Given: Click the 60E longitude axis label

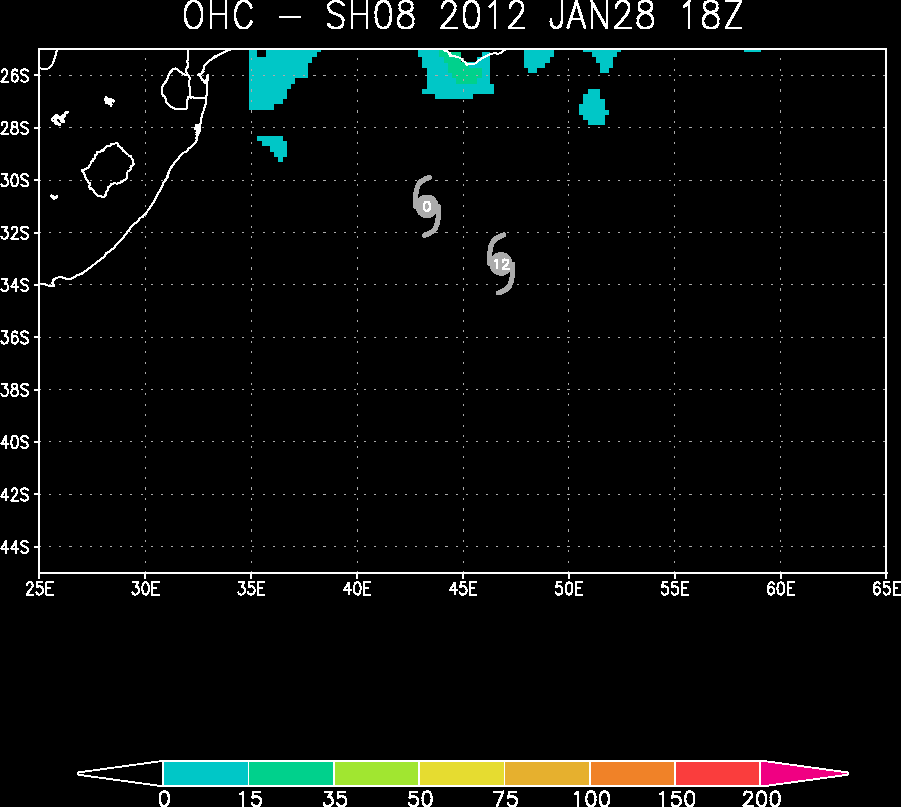Looking at the screenshot, I should (x=780, y=589).
